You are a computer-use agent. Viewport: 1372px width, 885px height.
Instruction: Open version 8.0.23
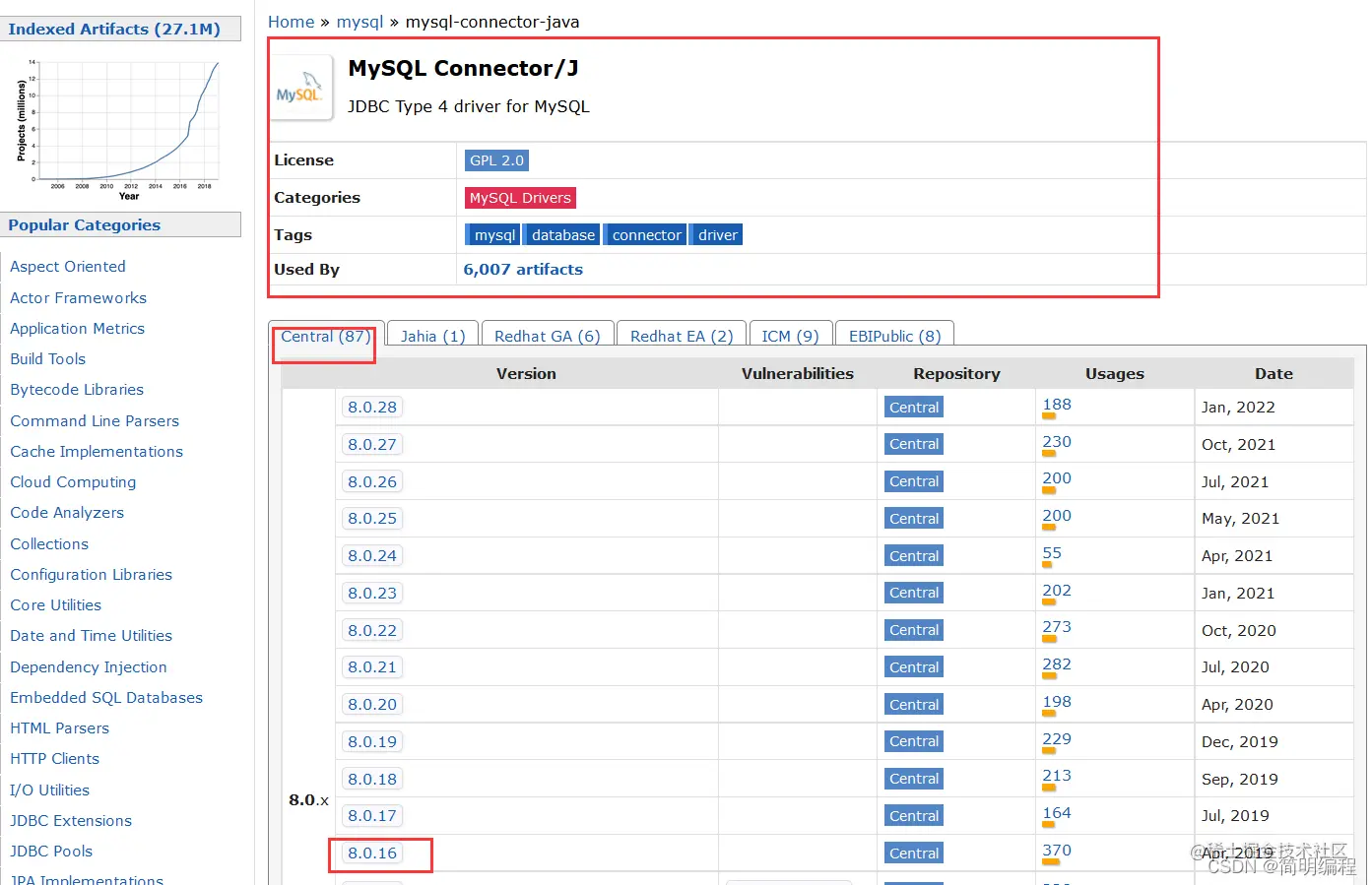[372, 594]
